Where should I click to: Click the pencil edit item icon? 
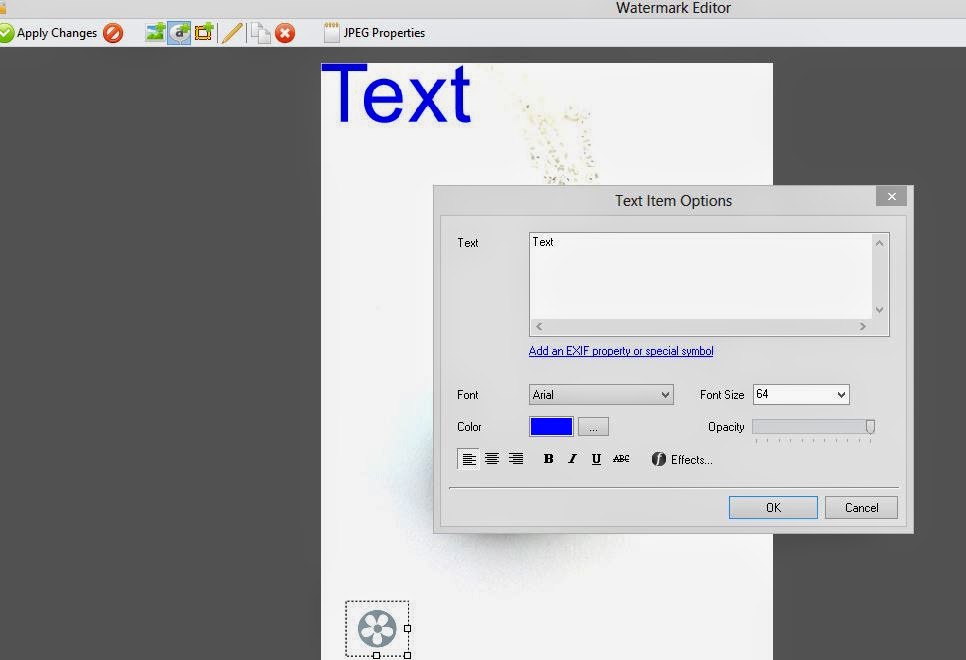232,33
